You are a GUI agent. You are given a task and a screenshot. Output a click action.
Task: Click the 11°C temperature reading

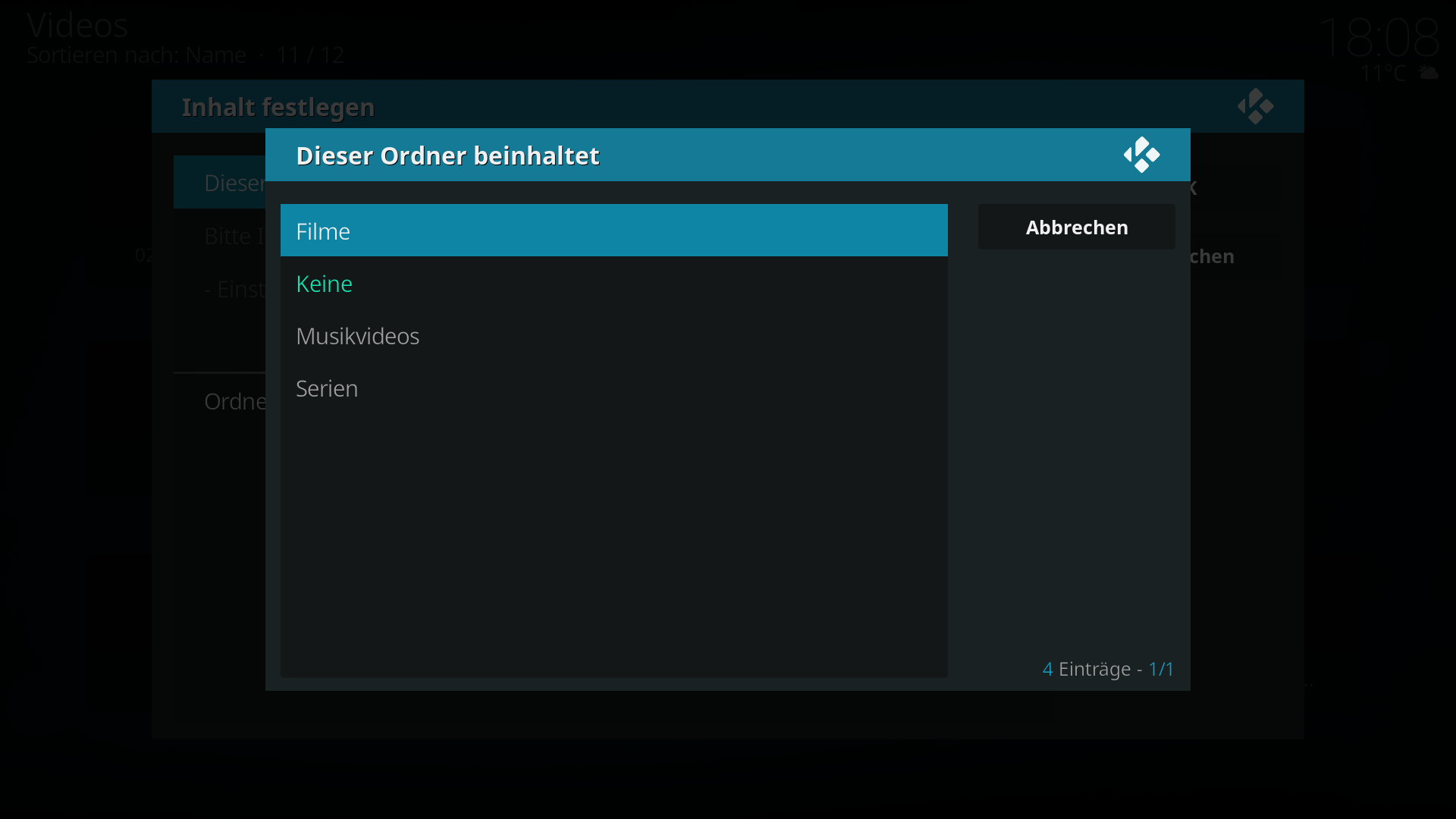click(x=1383, y=73)
